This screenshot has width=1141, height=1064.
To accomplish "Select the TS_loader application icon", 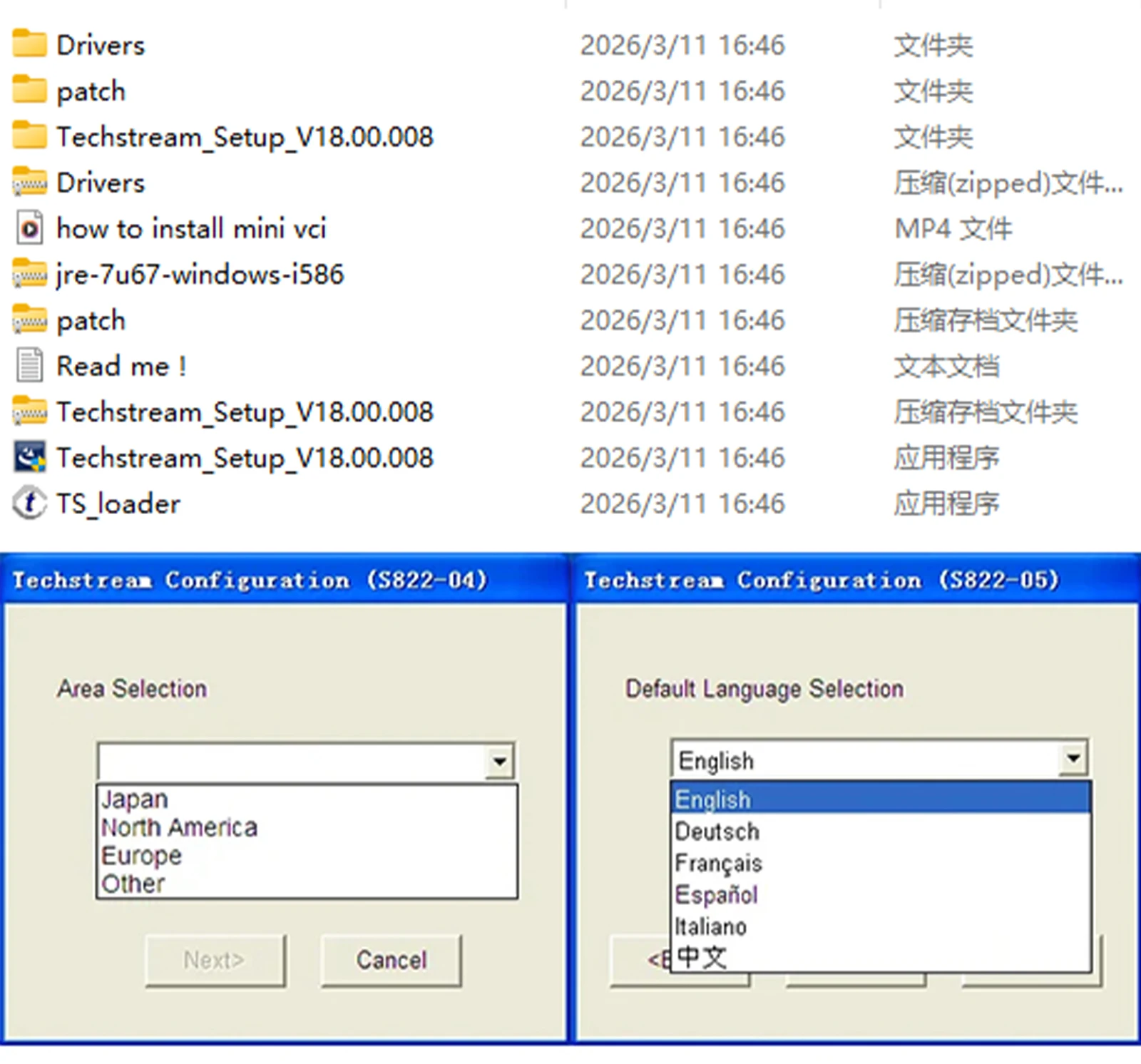I will [x=29, y=503].
